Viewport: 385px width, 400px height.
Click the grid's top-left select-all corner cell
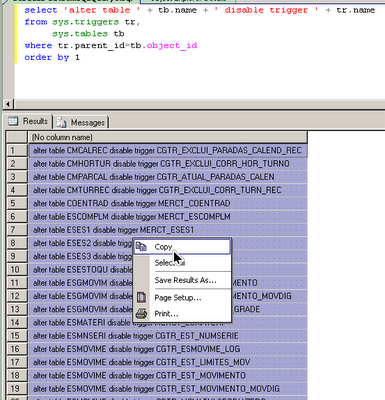17,137
